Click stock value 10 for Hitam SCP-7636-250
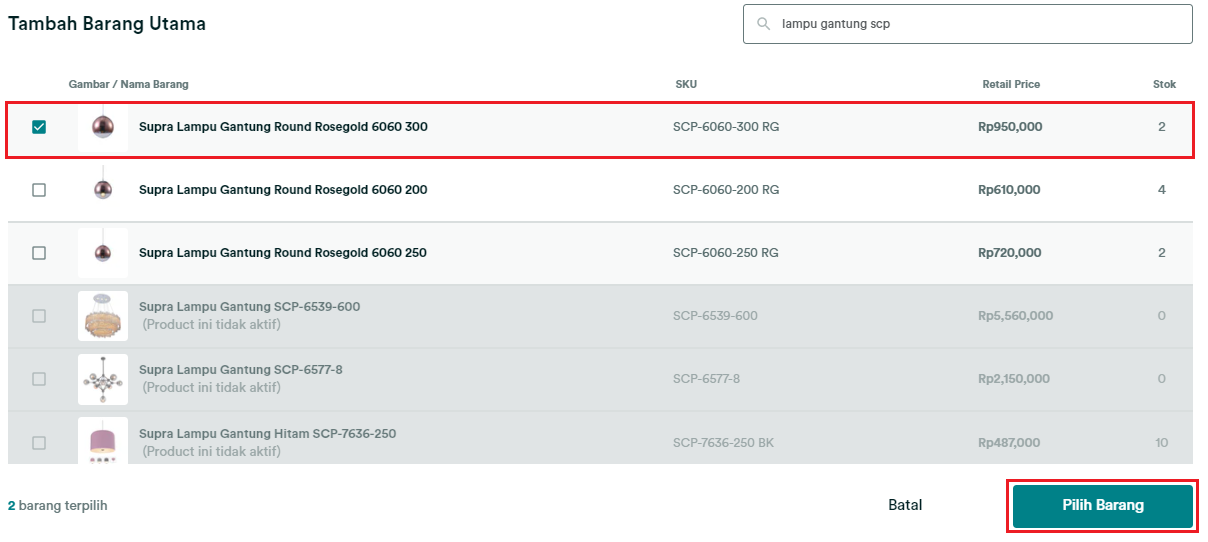The image size is (1208, 542). pos(1161,442)
